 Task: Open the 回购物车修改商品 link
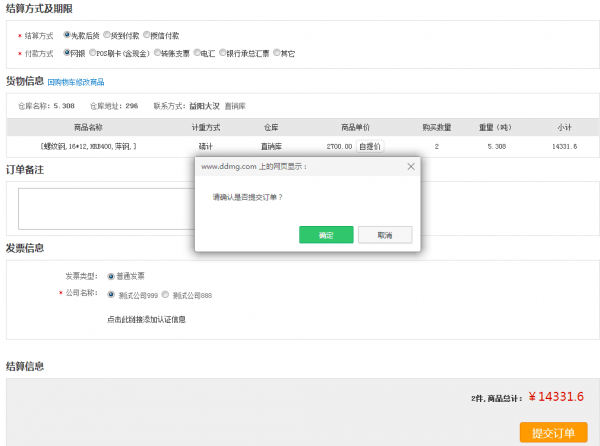(x=76, y=82)
